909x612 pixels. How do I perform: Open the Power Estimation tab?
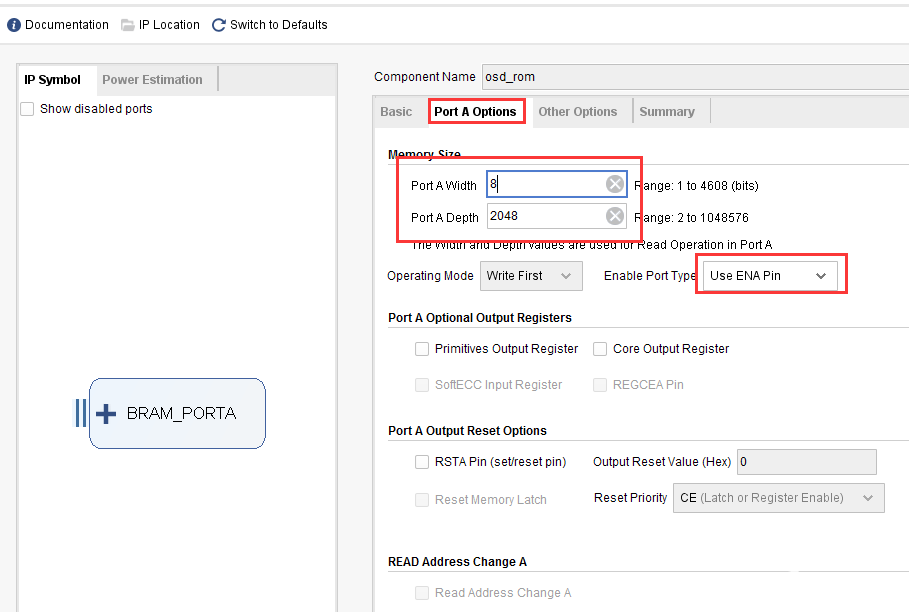(x=152, y=80)
